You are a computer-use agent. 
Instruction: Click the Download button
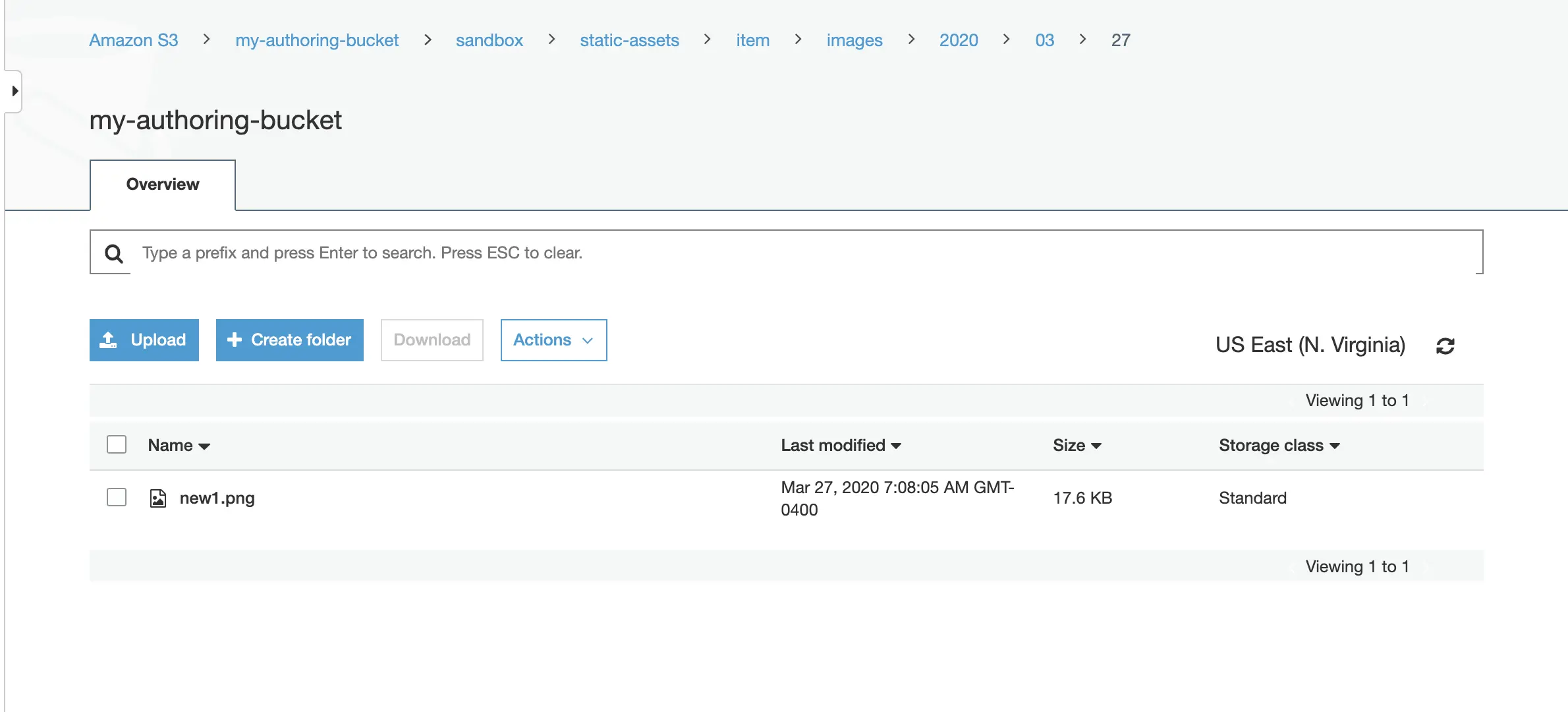(x=432, y=340)
